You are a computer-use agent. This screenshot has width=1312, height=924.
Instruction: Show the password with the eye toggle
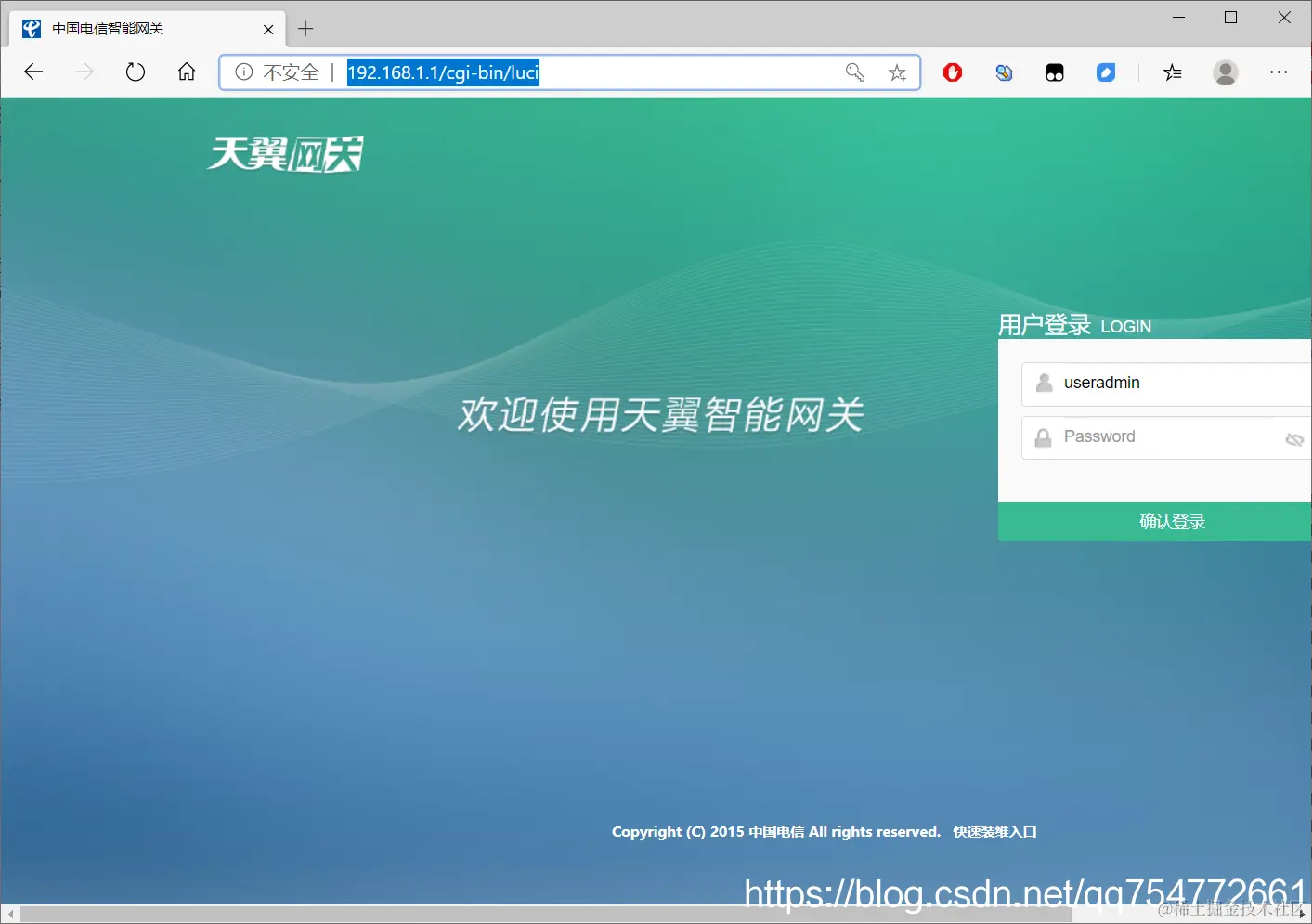pos(1294,438)
